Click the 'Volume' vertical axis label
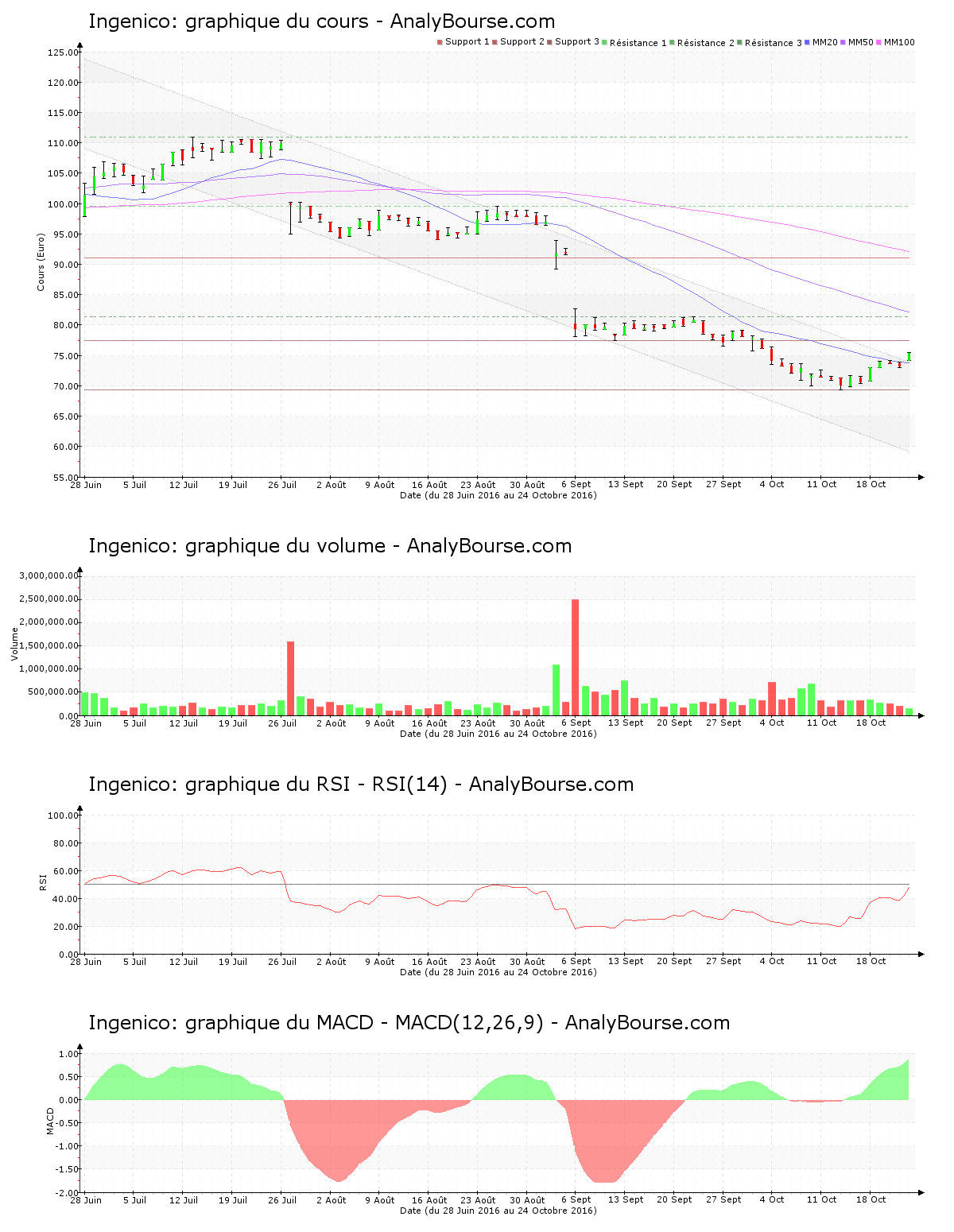 click(x=14, y=644)
